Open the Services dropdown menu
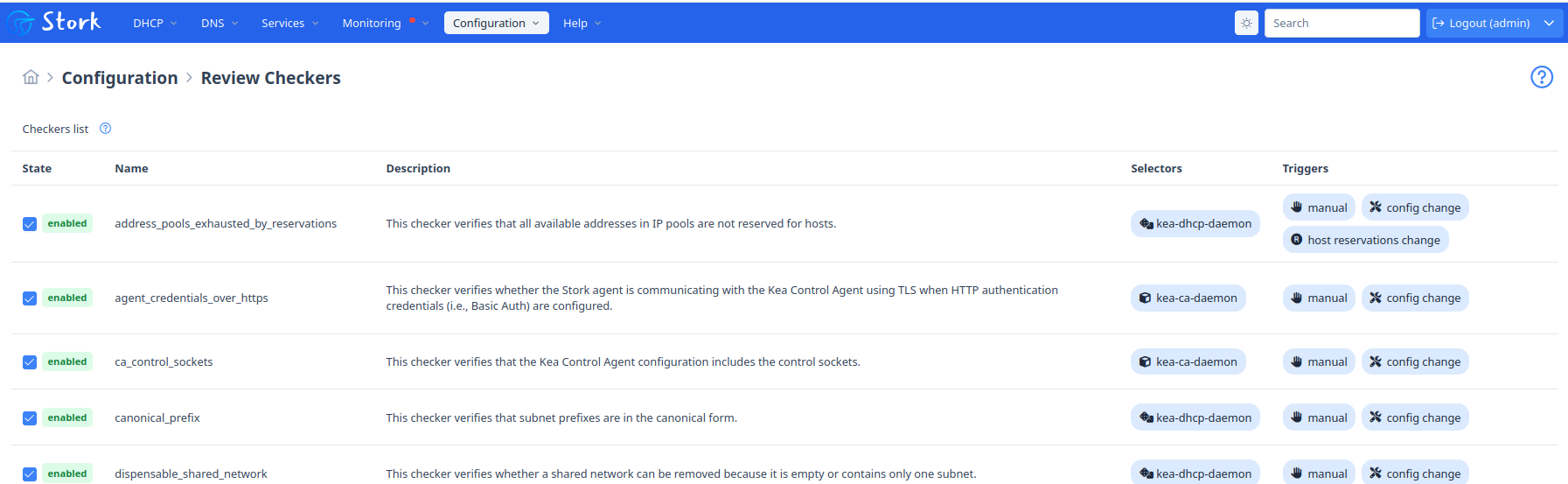Viewport: 1568px width, 484px height. pyautogui.click(x=289, y=23)
